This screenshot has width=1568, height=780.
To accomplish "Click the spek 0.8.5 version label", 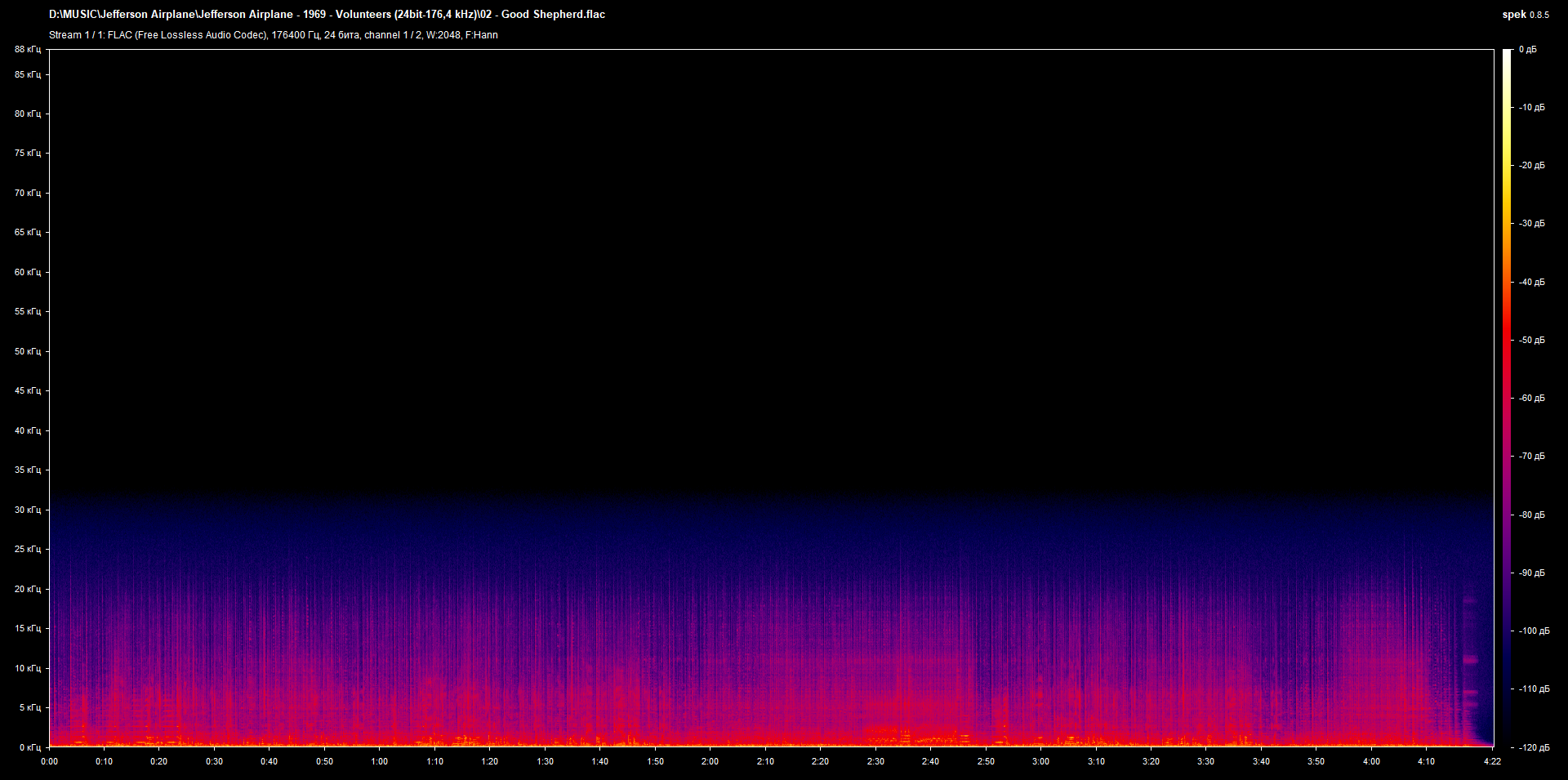I will [1525, 15].
